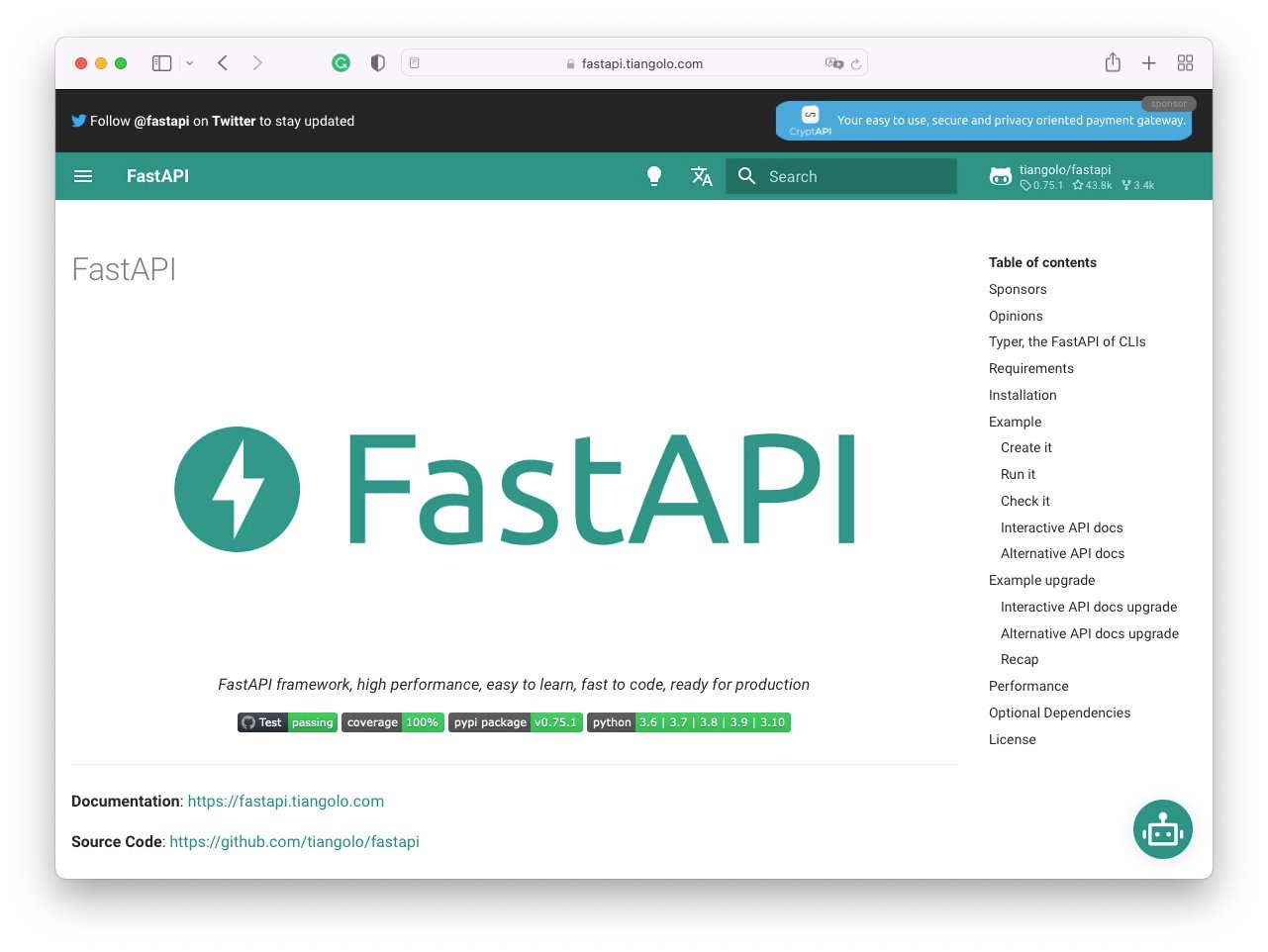
Task: Open the language translation selector
Action: point(702,176)
